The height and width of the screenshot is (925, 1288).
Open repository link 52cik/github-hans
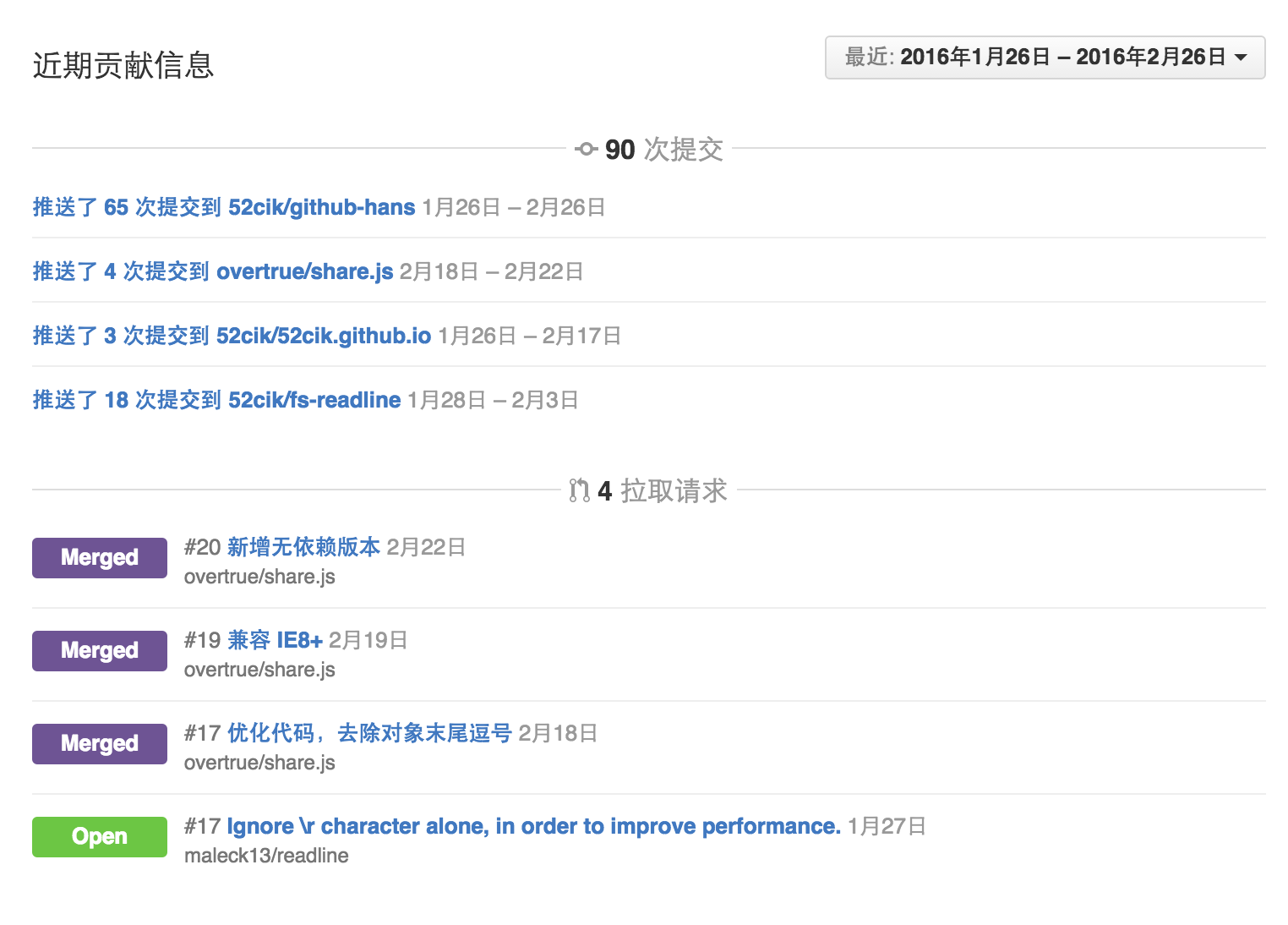click(319, 207)
